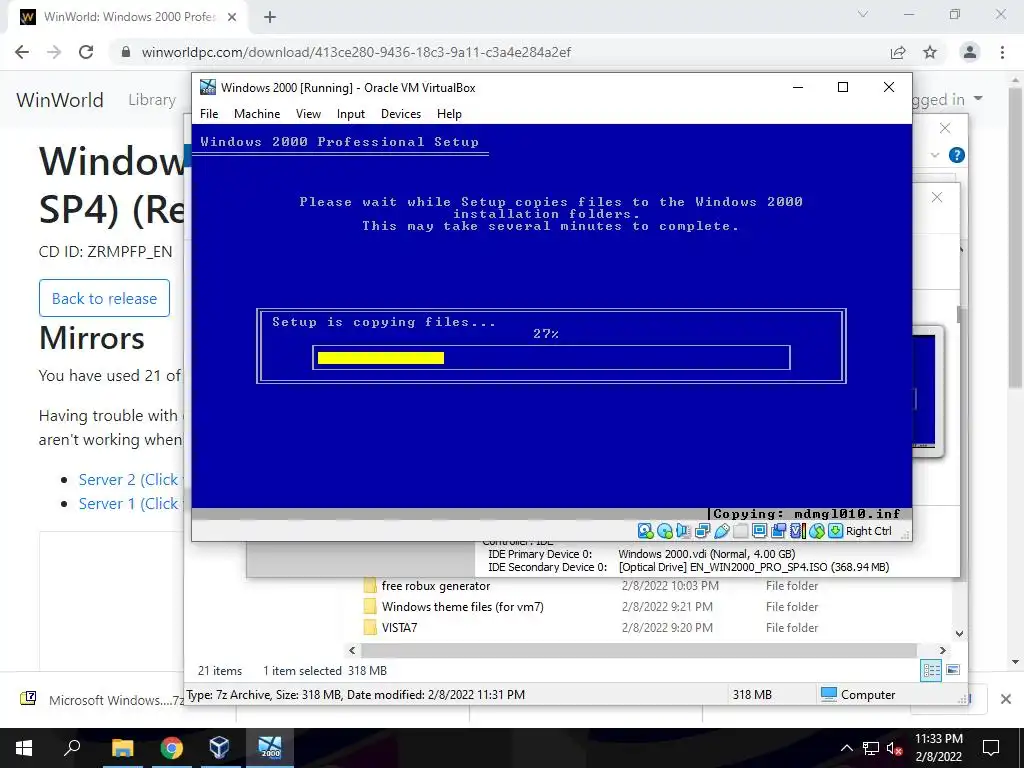Click the recording icon in VirtualBox status bar
Viewport: 1024px width, 768px height.
(x=778, y=531)
